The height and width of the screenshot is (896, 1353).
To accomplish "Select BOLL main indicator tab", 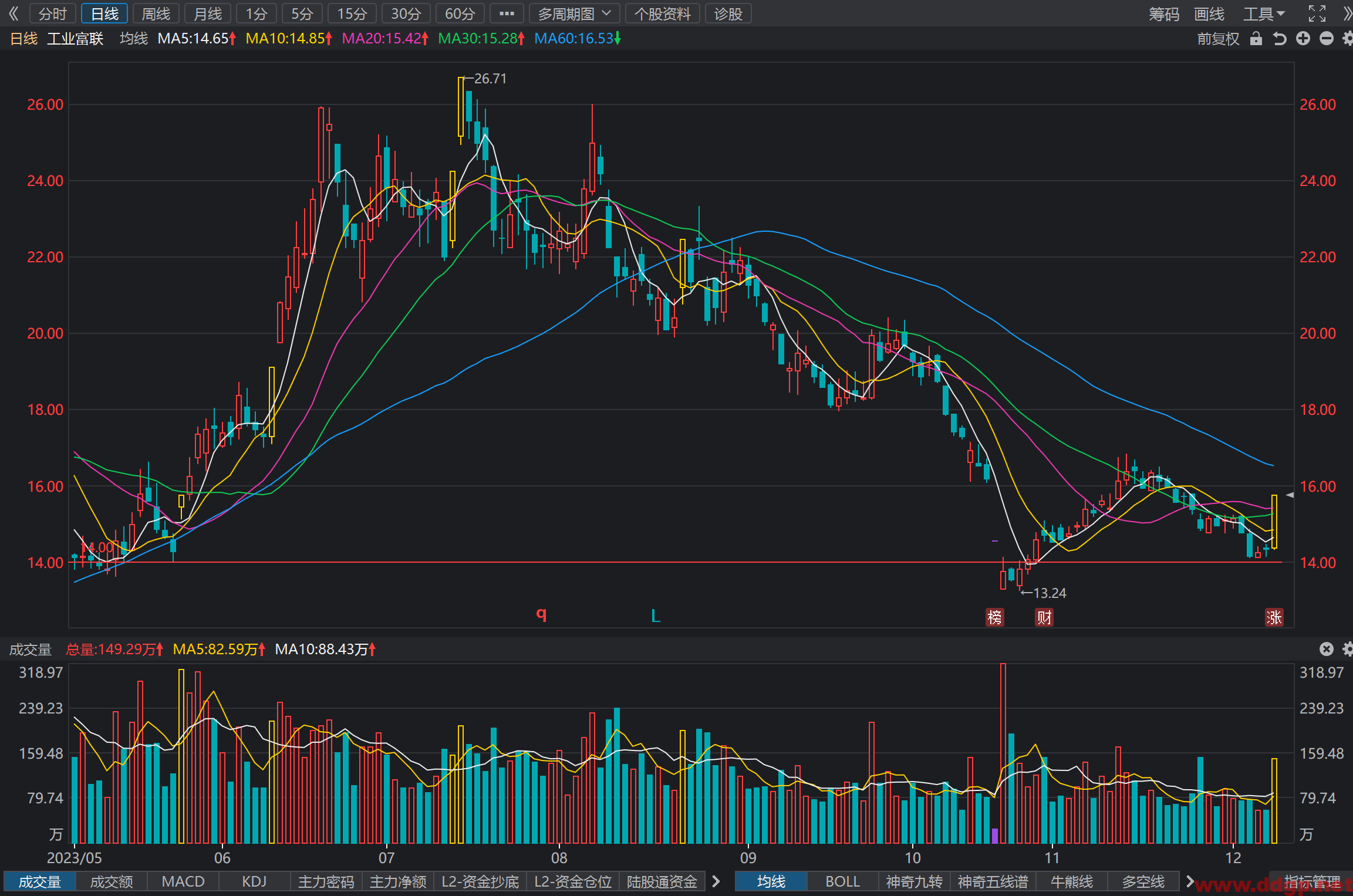I will (843, 881).
